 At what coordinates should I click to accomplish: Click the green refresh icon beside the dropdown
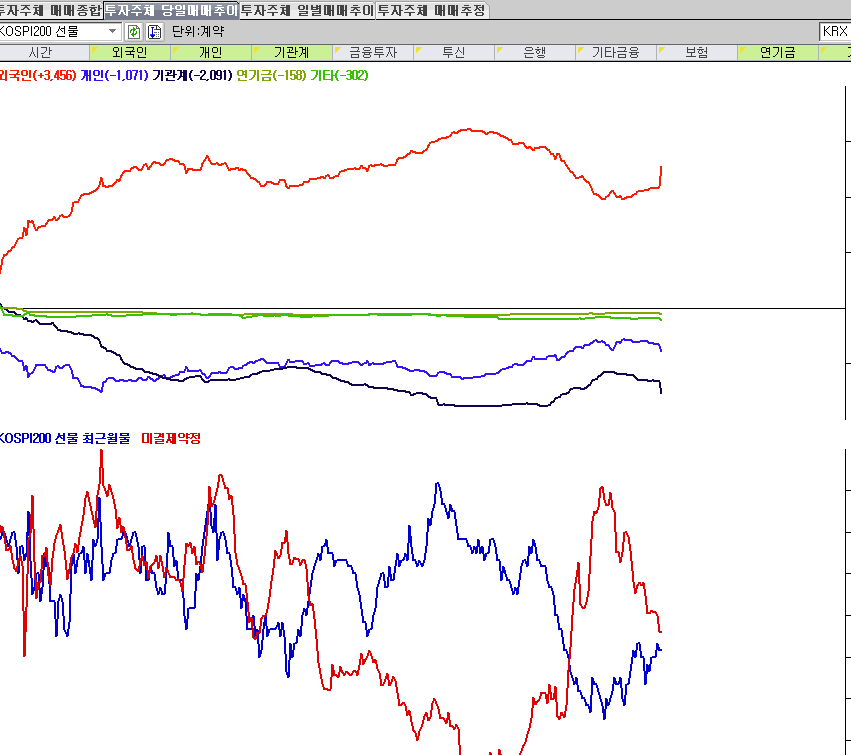[x=134, y=31]
